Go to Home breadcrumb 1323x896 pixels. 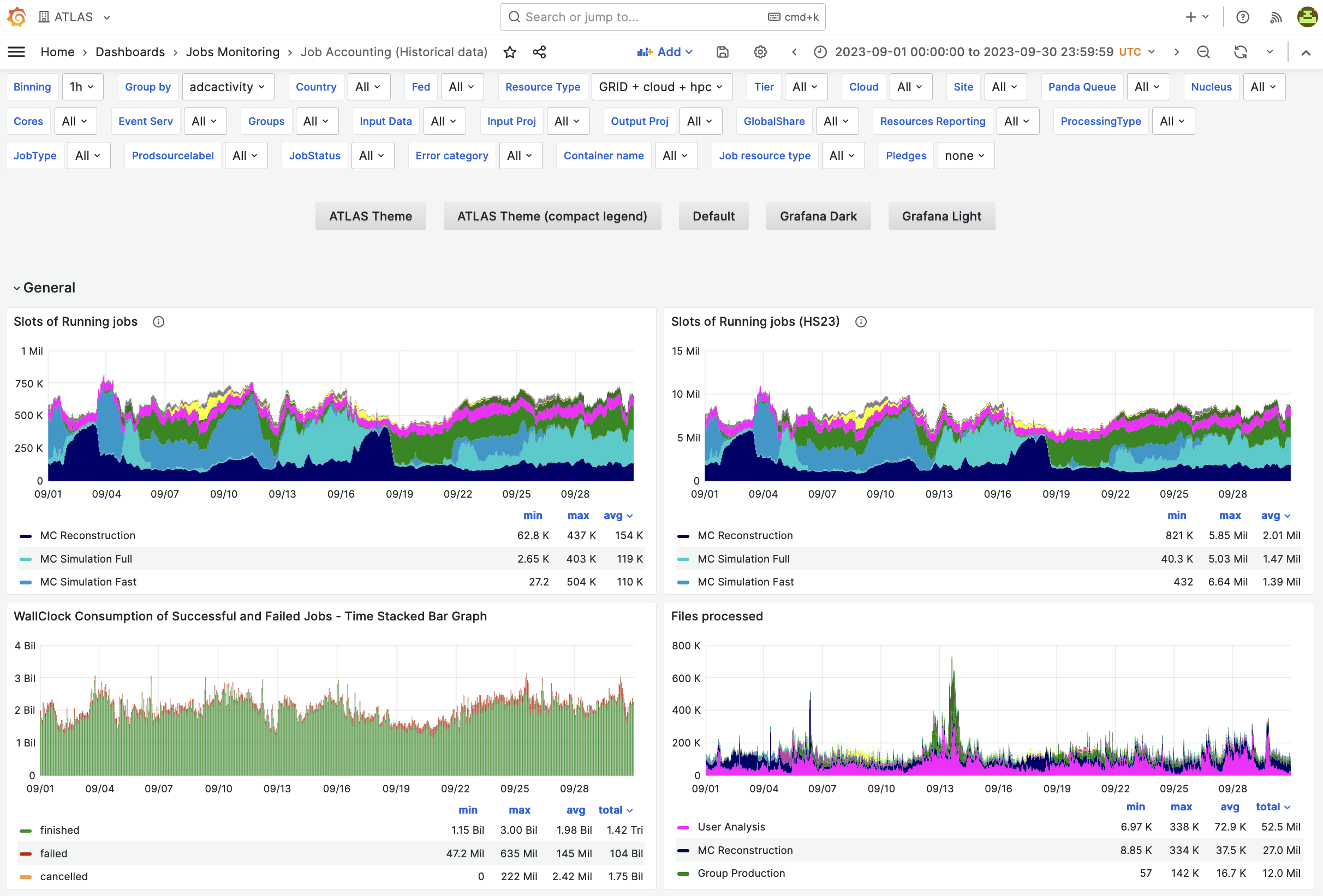click(57, 52)
